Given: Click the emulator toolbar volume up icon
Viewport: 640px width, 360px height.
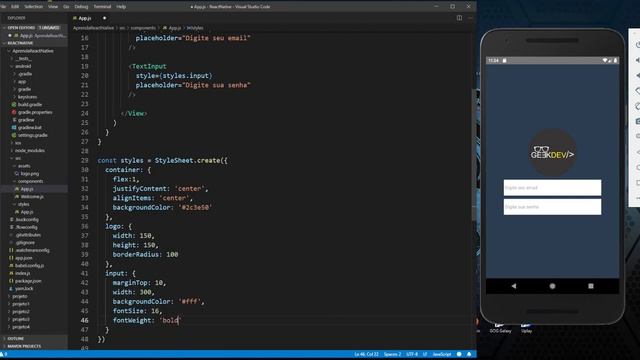Looking at the screenshot, I should click(637, 60).
